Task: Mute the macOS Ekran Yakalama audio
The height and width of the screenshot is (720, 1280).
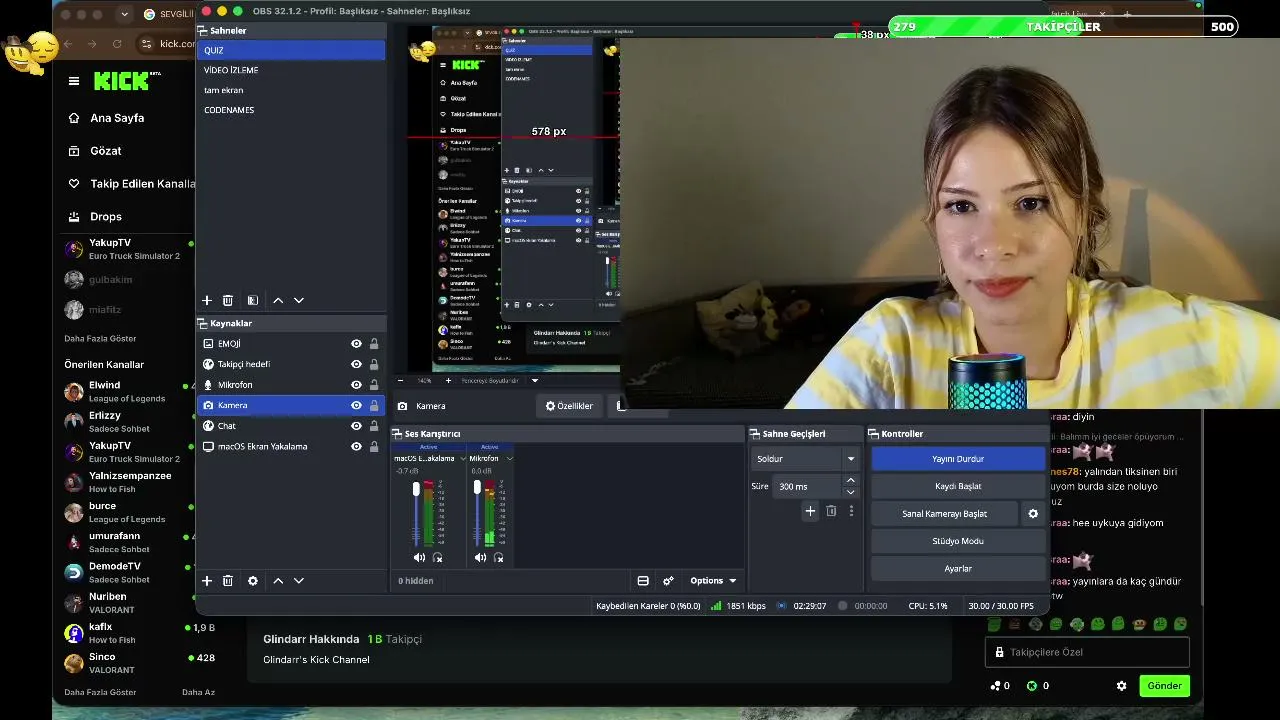Action: pos(419,558)
